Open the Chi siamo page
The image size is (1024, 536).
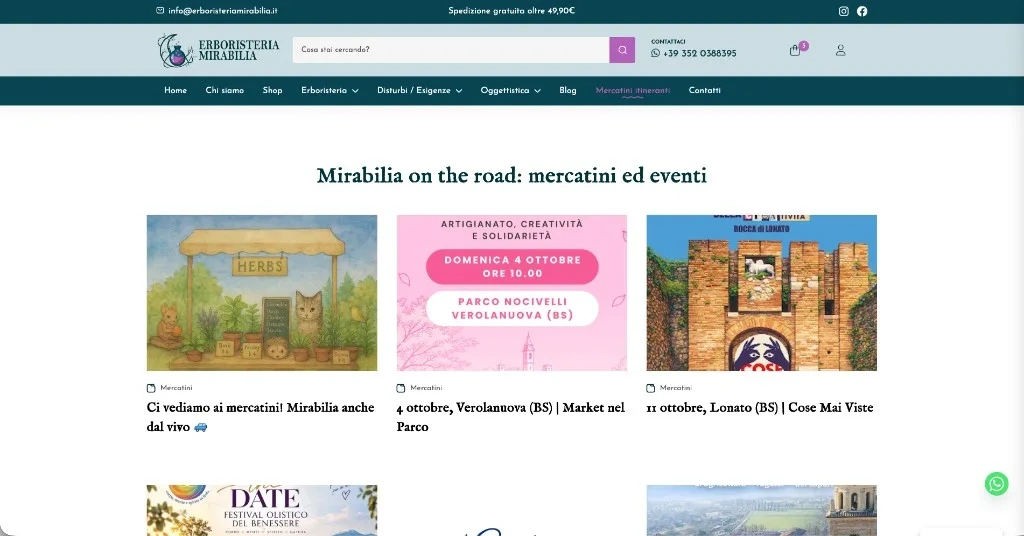pyautogui.click(x=225, y=91)
